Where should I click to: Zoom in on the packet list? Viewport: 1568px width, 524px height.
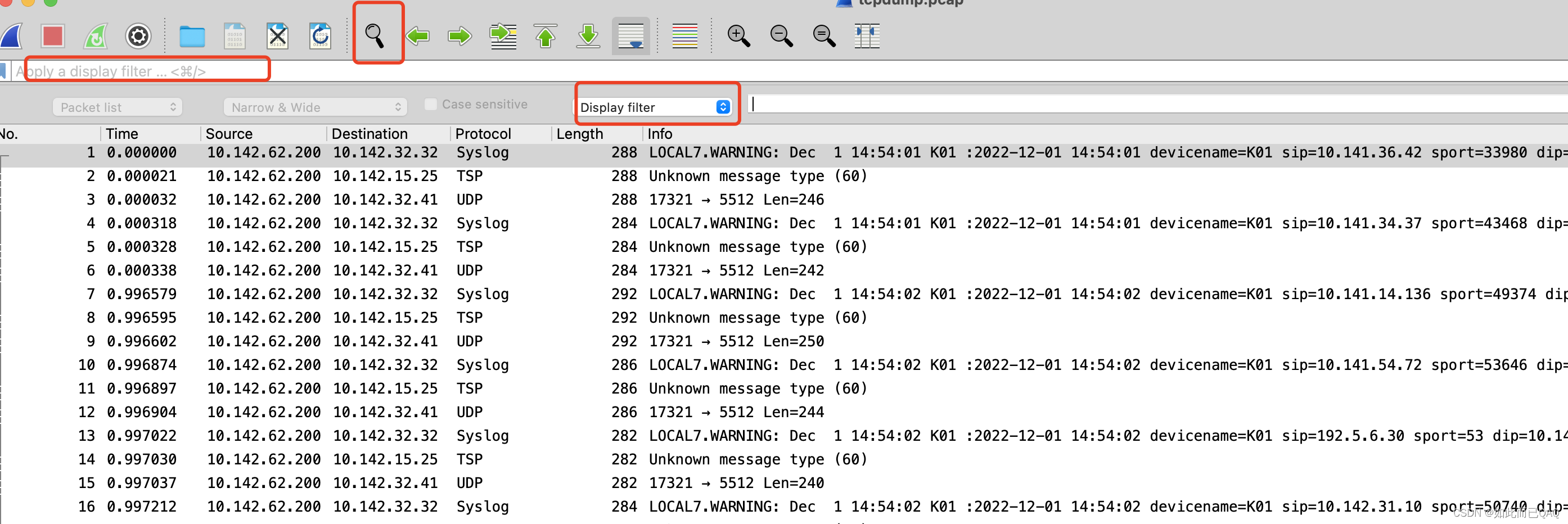tap(739, 36)
